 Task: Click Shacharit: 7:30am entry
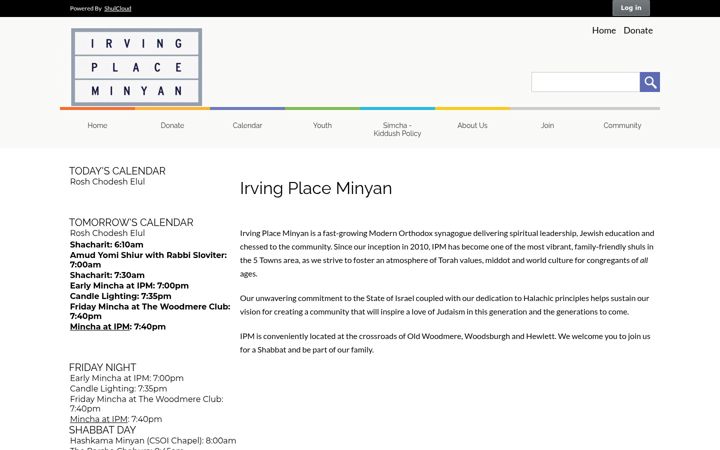tap(107, 275)
